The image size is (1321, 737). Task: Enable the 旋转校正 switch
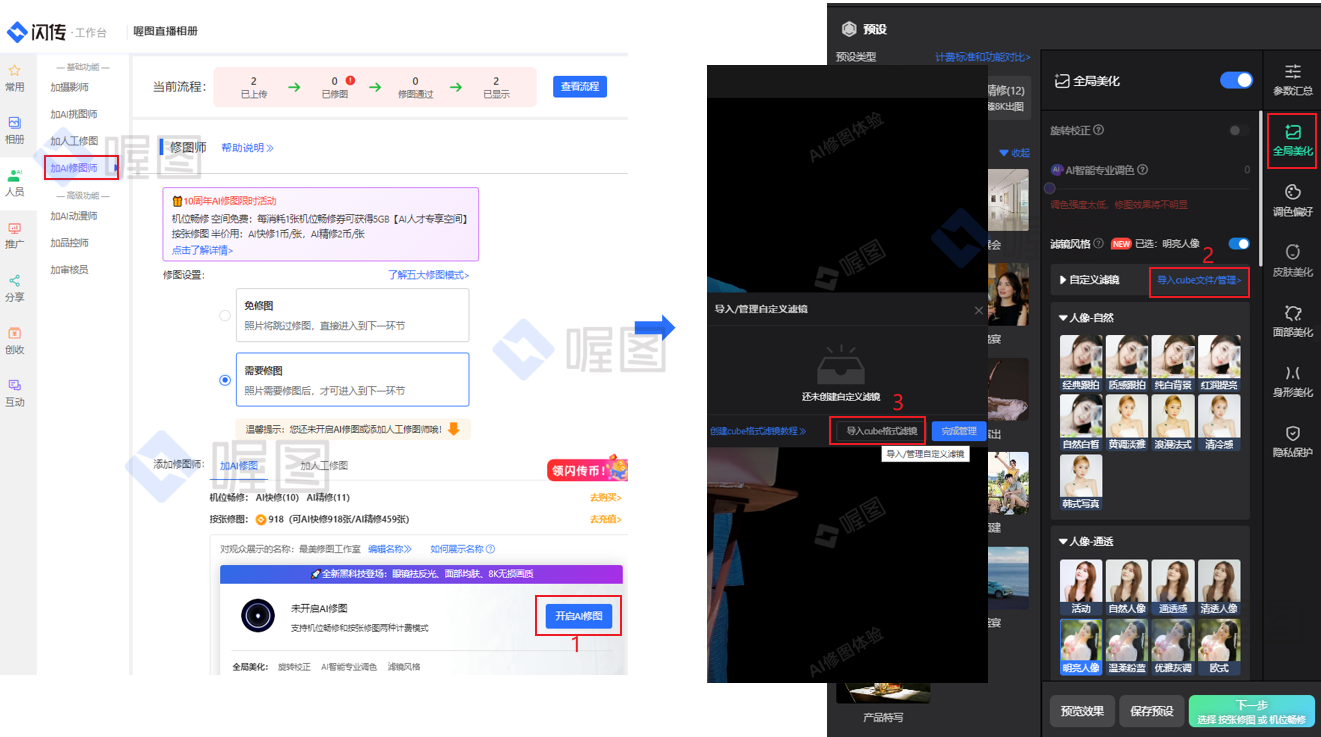coord(1239,130)
